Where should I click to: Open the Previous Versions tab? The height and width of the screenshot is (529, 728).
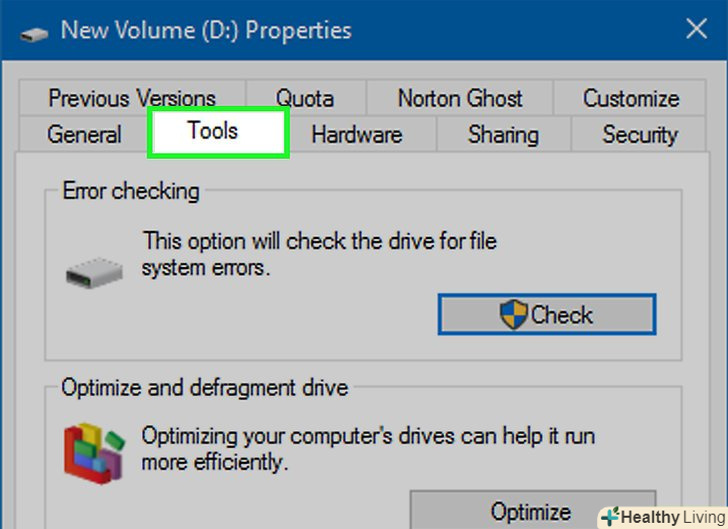132,98
